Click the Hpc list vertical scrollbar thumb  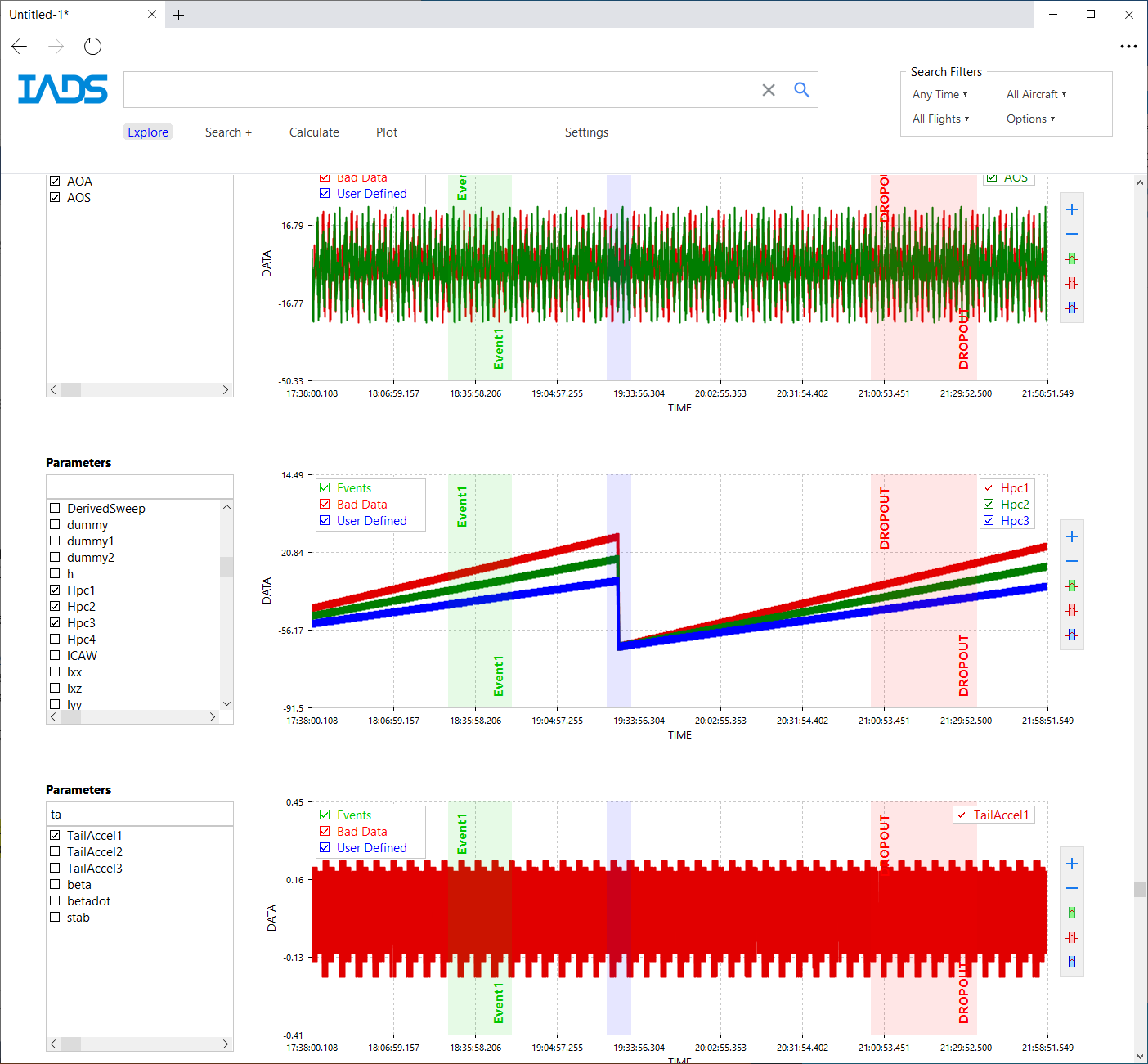pyautogui.click(x=226, y=567)
